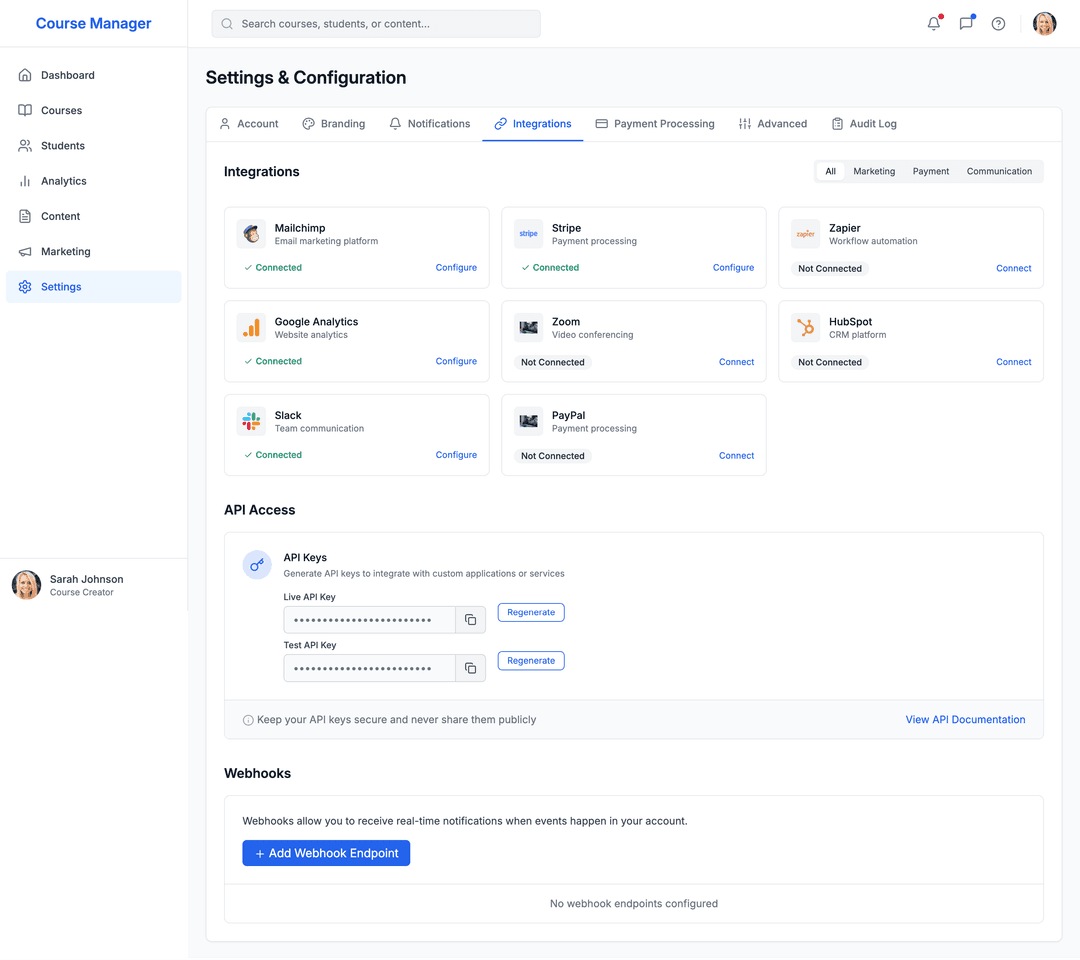Screen dimensions: 1080x960
Task: Copy the Live API Key
Action: 470,620
